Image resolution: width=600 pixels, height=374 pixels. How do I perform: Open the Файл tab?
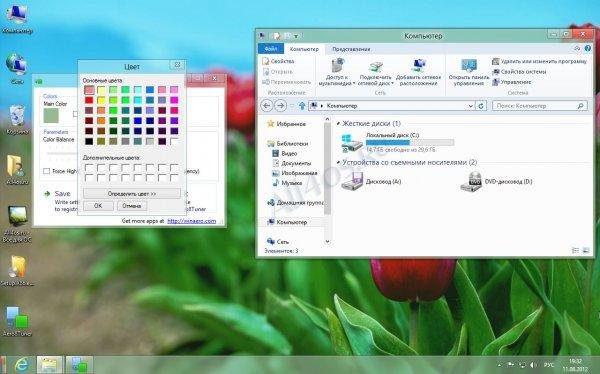(x=271, y=49)
